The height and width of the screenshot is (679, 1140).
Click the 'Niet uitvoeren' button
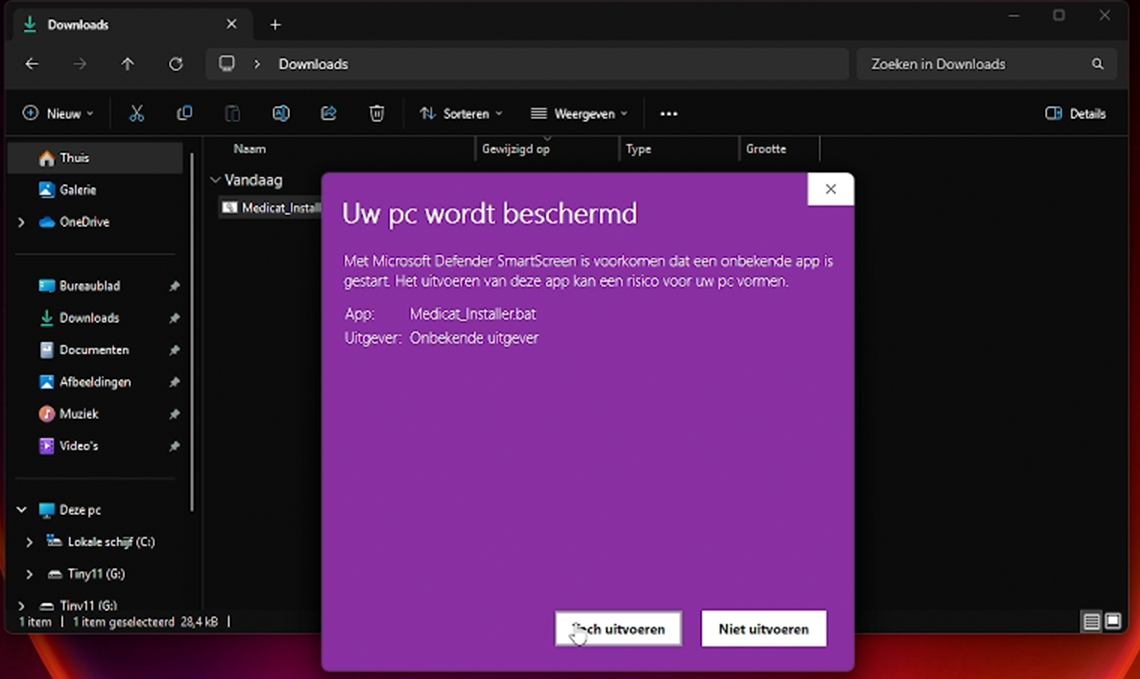click(763, 629)
